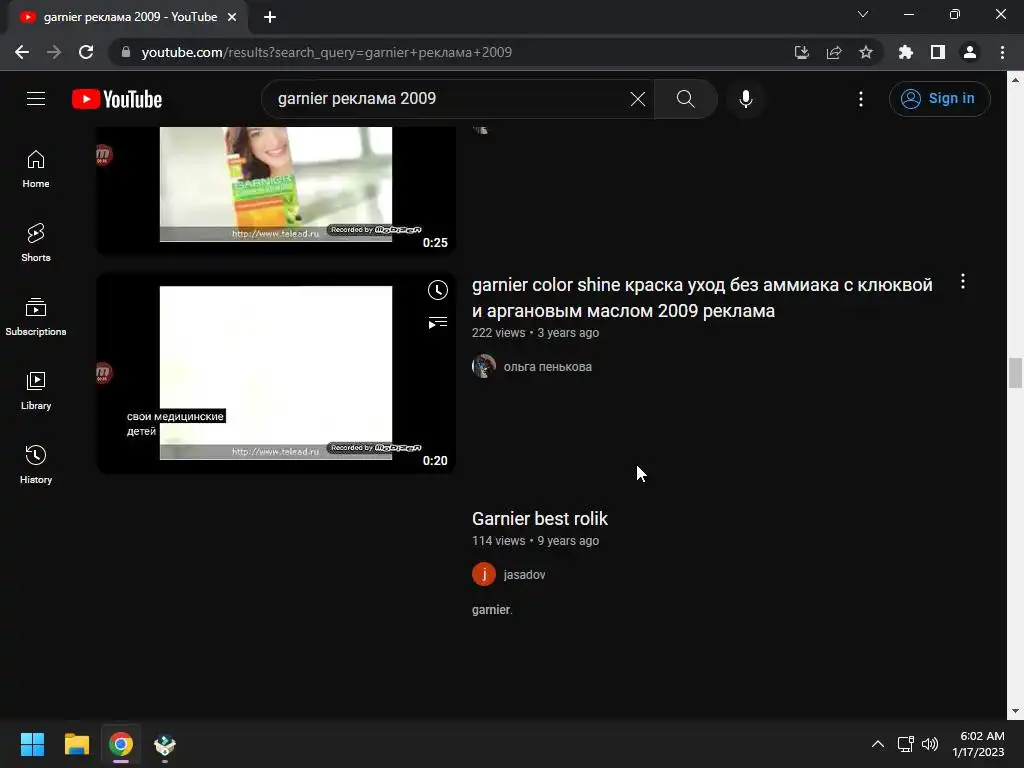This screenshot has width=1024, height=768.
Task: Click the address bar URL
Action: tap(327, 52)
